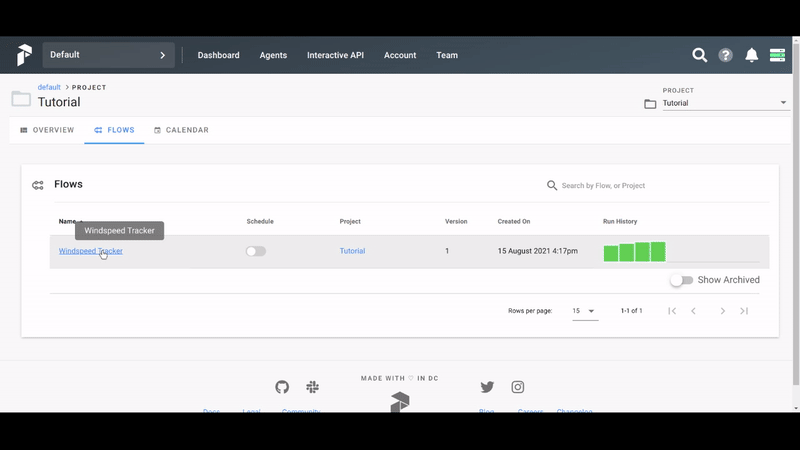800x450 pixels.
Task: Click the Schedule column header
Action: (260, 221)
